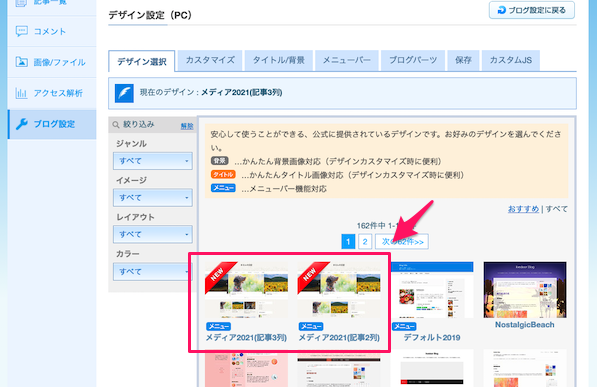Switch to the デザイン選択 tab
The image size is (597, 387).
click(142, 61)
